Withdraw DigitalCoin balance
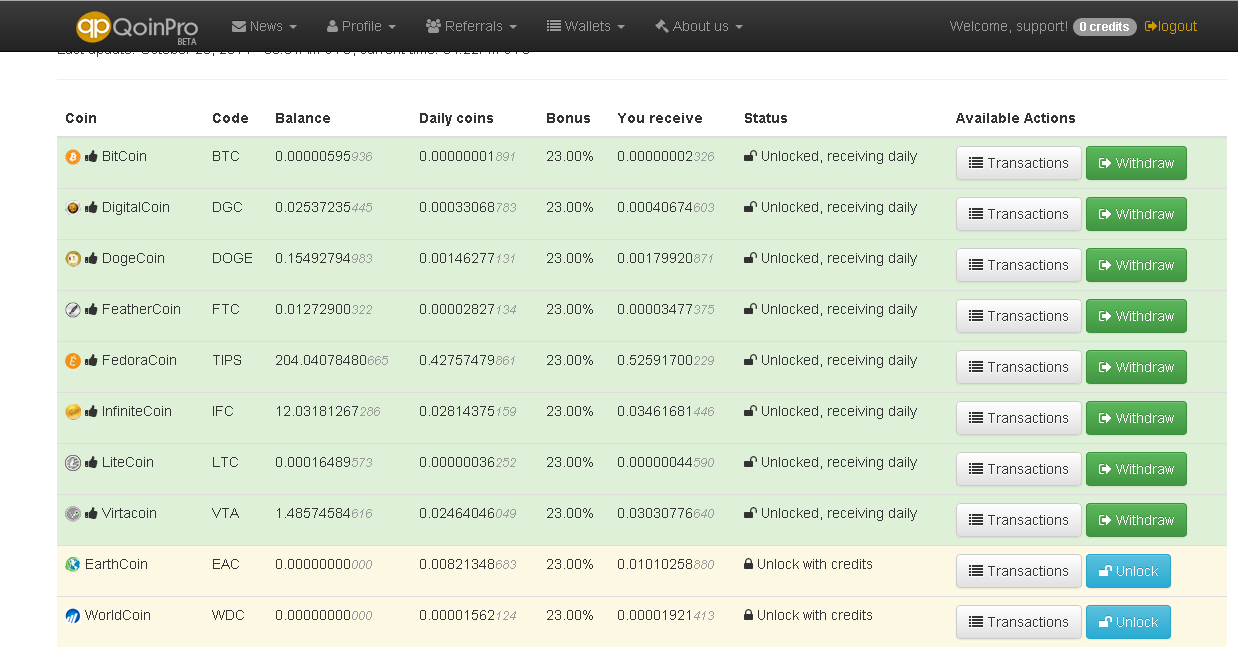This screenshot has width=1238, height=660. [1136, 214]
